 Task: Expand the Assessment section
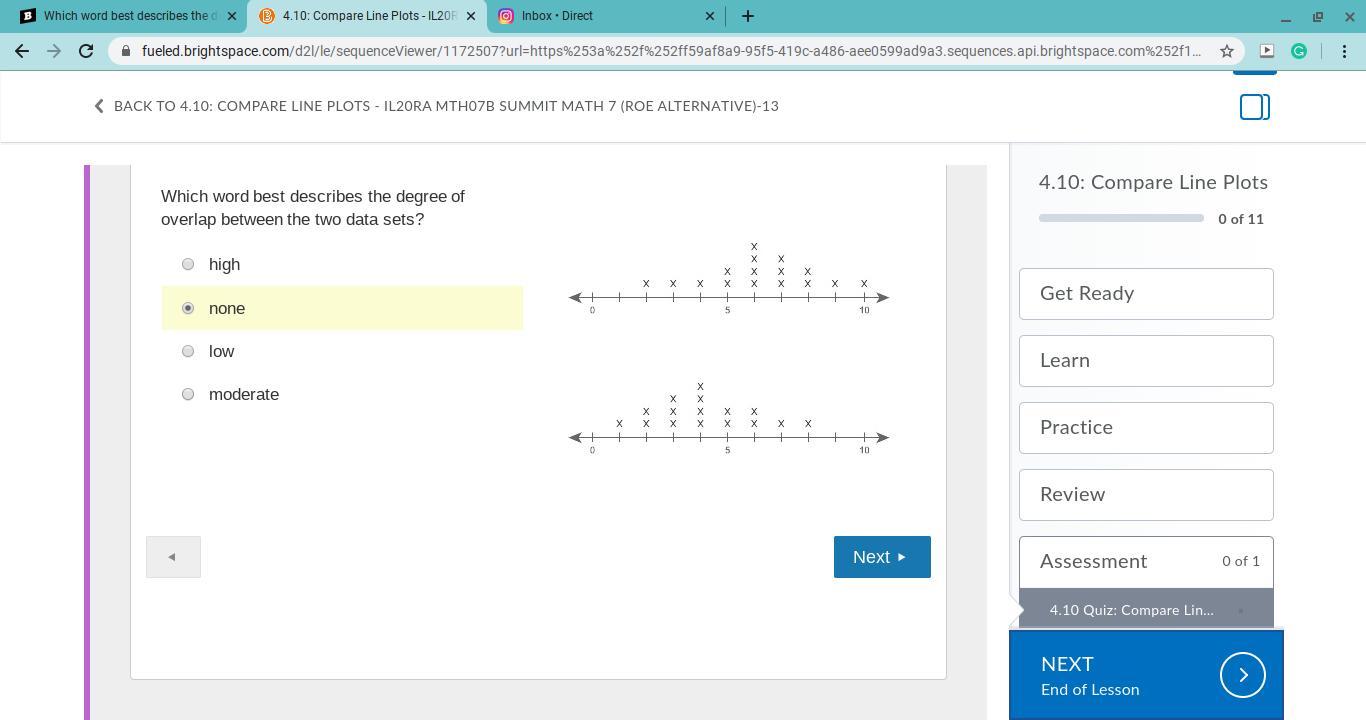coord(1146,562)
